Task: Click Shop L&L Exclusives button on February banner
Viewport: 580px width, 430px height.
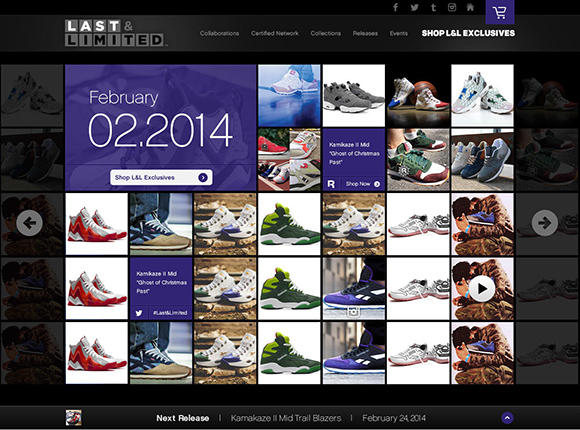Action: coord(161,178)
